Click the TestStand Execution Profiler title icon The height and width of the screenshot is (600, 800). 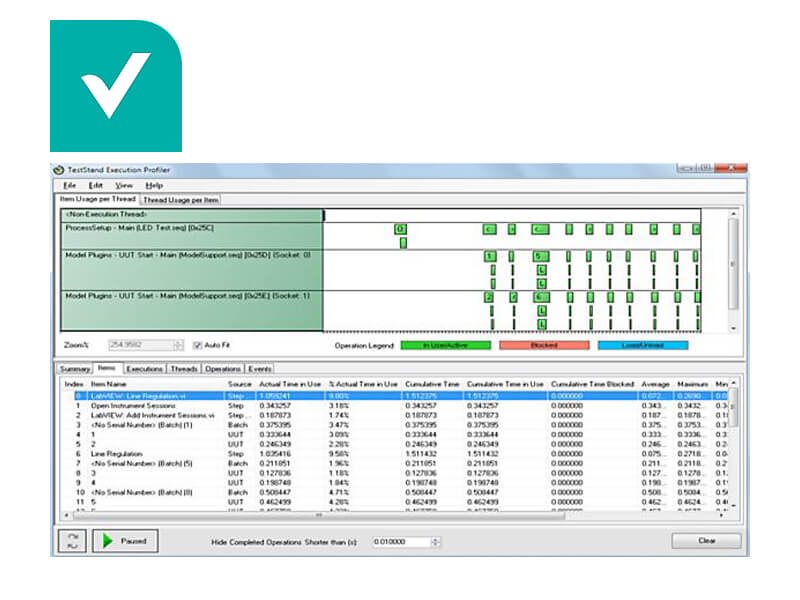click(x=59, y=170)
